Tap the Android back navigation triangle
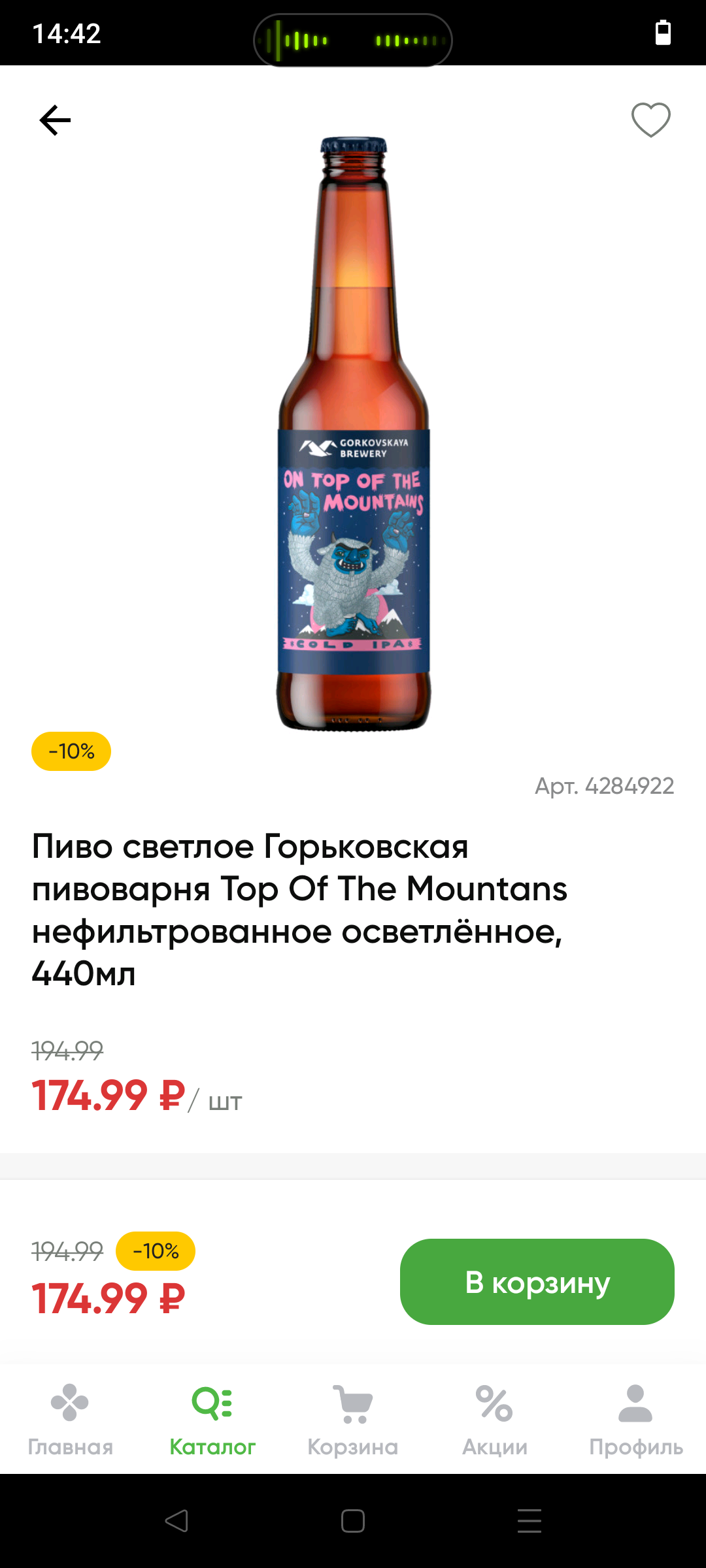Screen dimensions: 706x1568 [176, 1521]
